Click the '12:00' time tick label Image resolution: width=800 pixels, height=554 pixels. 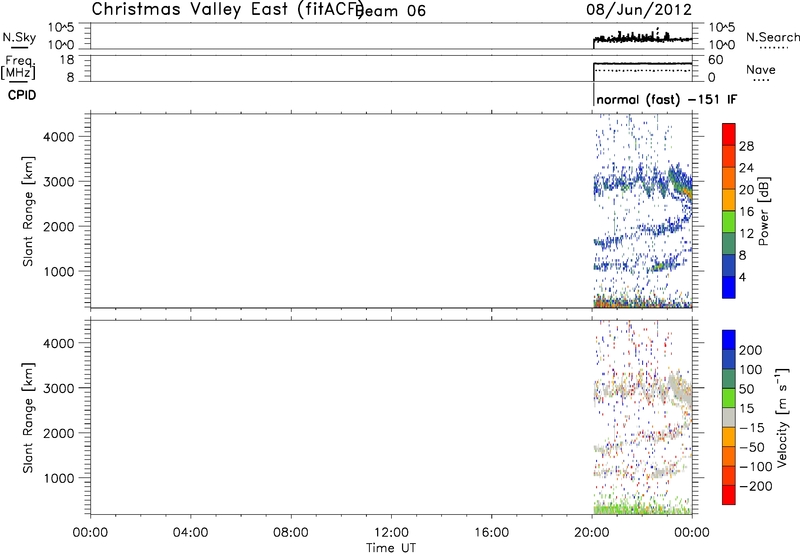[x=391, y=533]
